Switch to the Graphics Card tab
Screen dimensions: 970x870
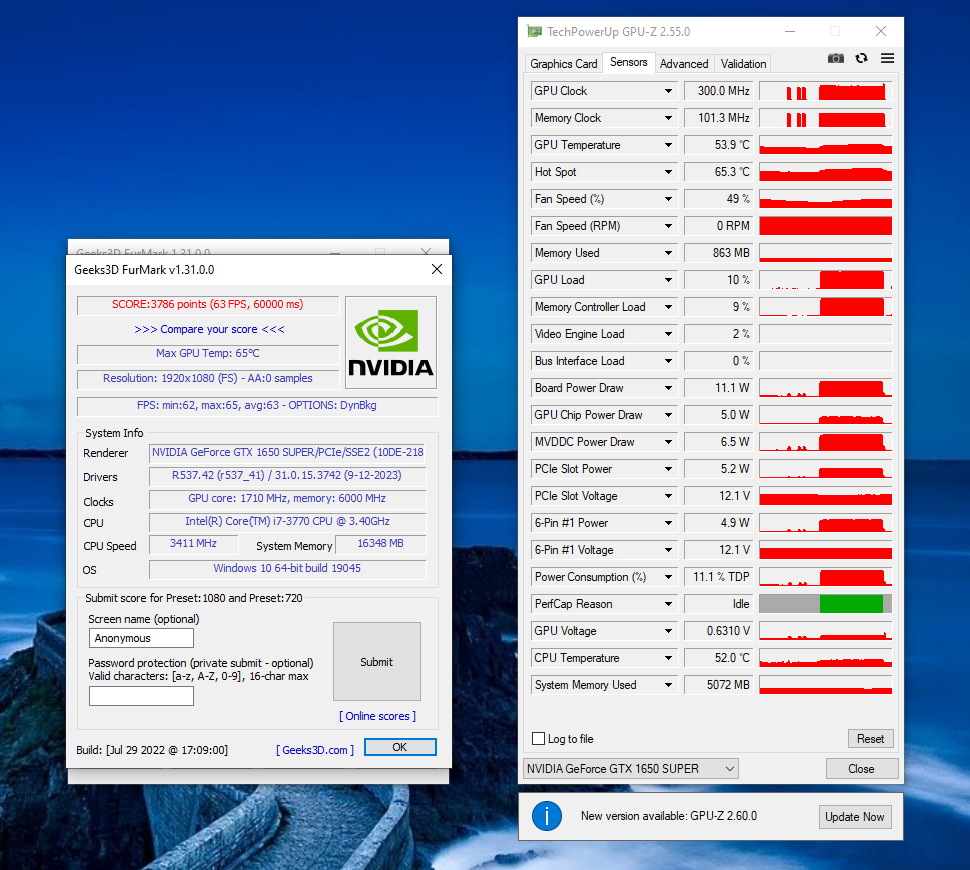(x=564, y=64)
